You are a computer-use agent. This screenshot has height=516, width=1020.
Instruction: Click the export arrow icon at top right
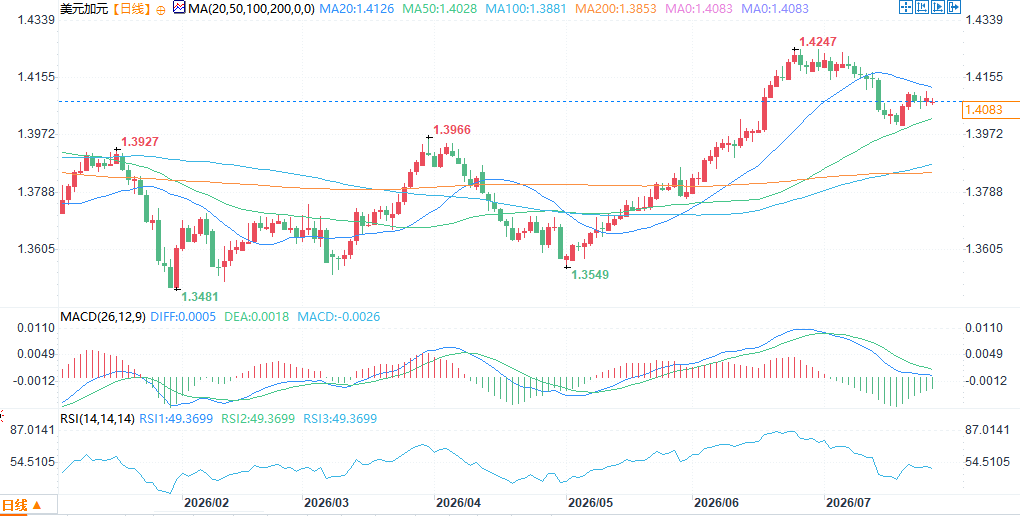point(954,7)
